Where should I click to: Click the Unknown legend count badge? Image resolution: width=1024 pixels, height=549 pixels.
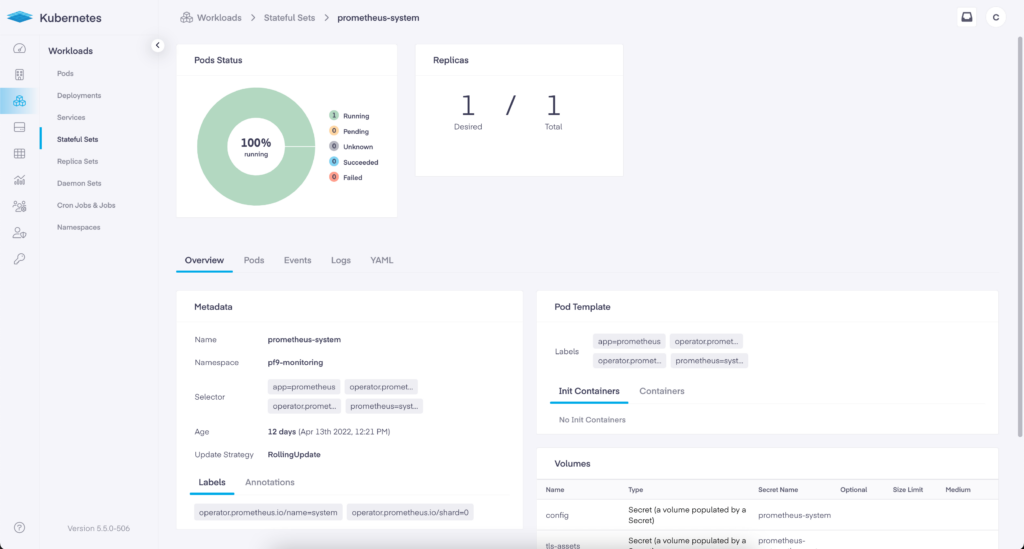pos(334,146)
